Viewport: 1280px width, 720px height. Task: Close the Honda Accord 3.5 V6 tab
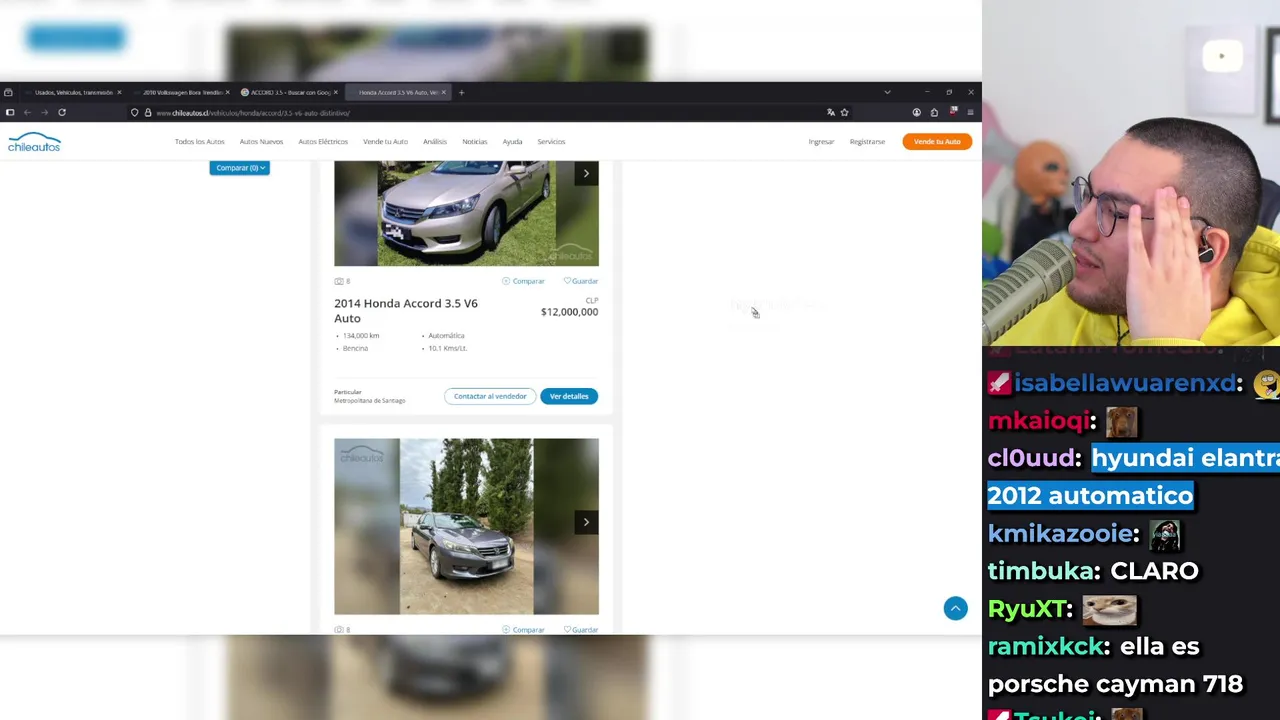coord(443,92)
